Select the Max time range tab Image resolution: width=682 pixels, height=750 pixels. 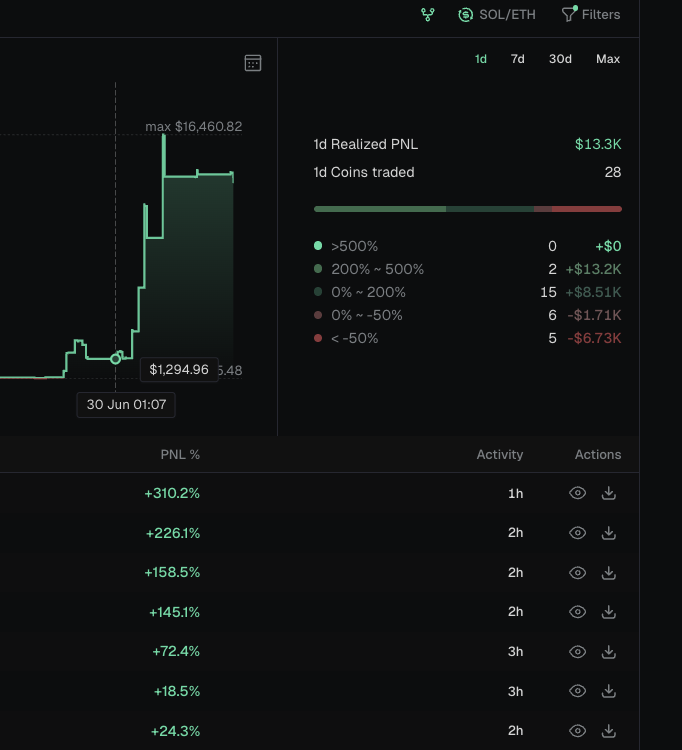[608, 59]
